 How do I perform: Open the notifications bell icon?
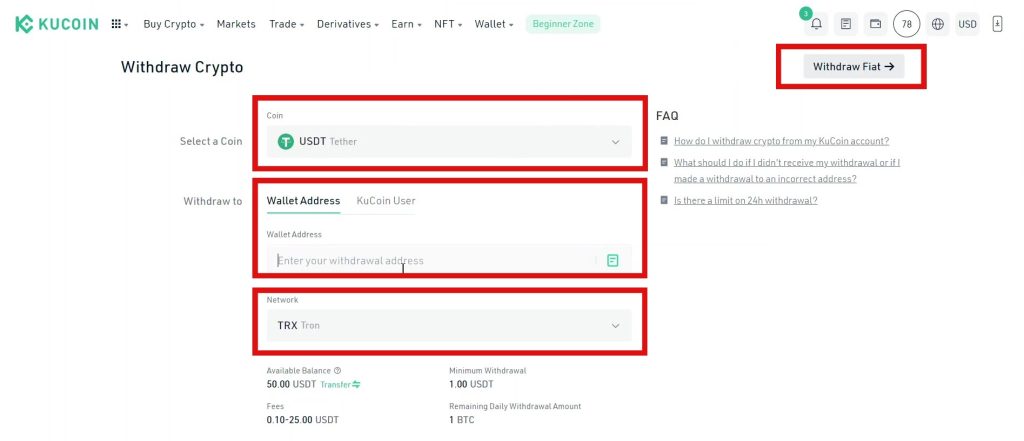point(816,24)
